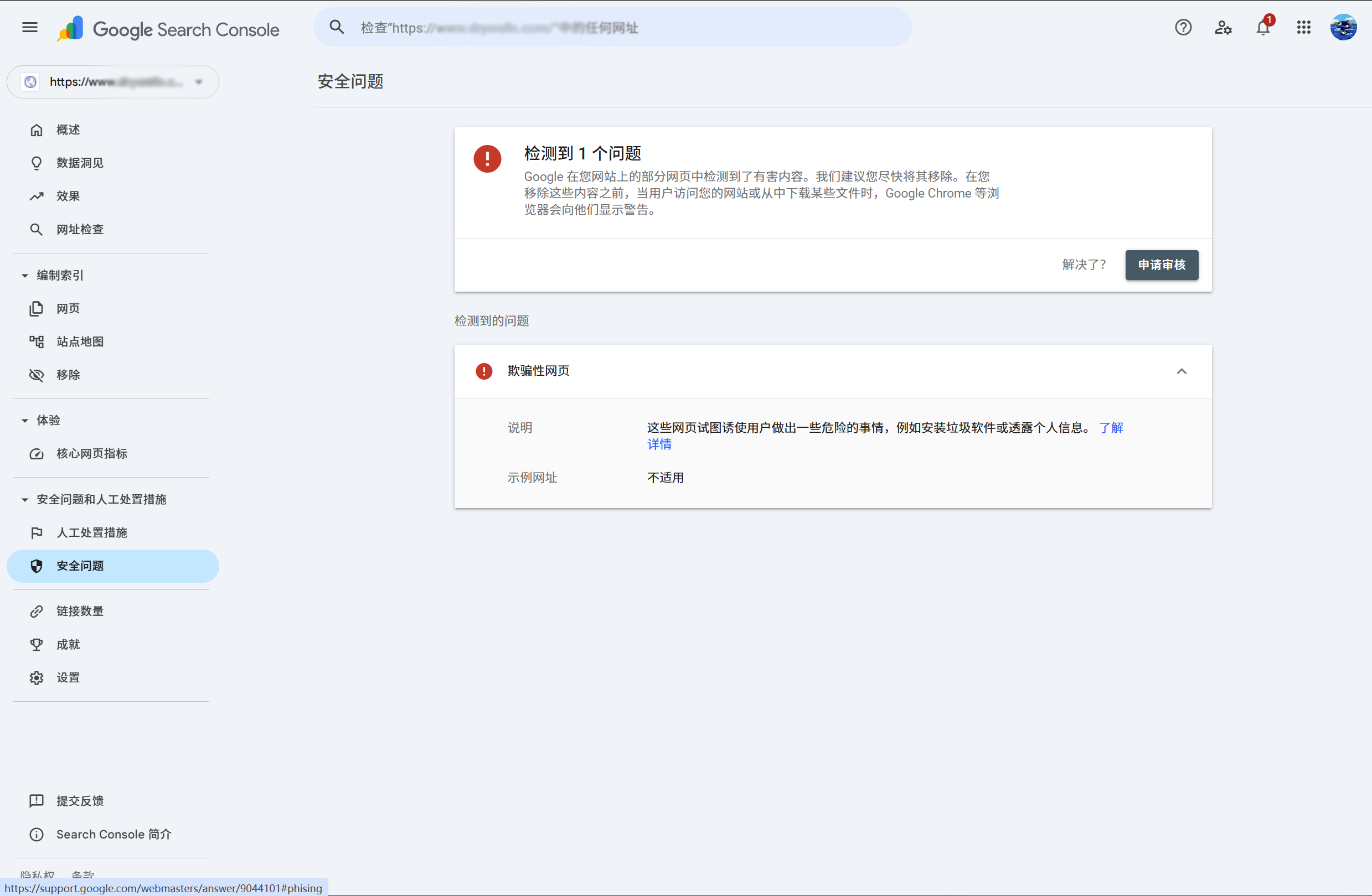Click the 申请审核 button
Screen dimensions: 1372x896
(x=1161, y=265)
